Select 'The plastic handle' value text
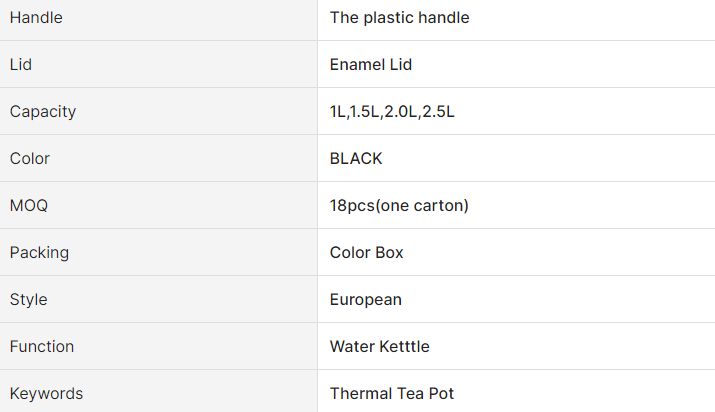This screenshot has height=412, width=715. pyautogui.click(x=399, y=18)
